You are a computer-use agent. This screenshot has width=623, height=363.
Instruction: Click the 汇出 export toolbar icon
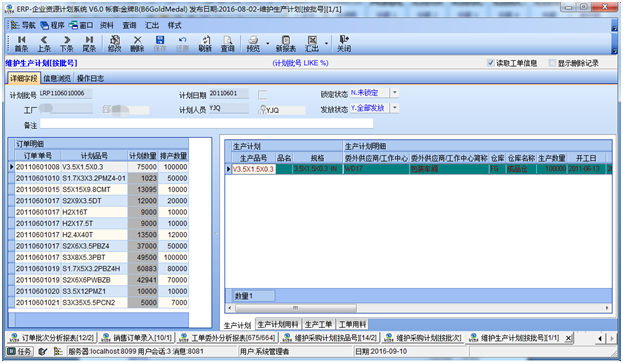pyautogui.click(x=312, y=44)
